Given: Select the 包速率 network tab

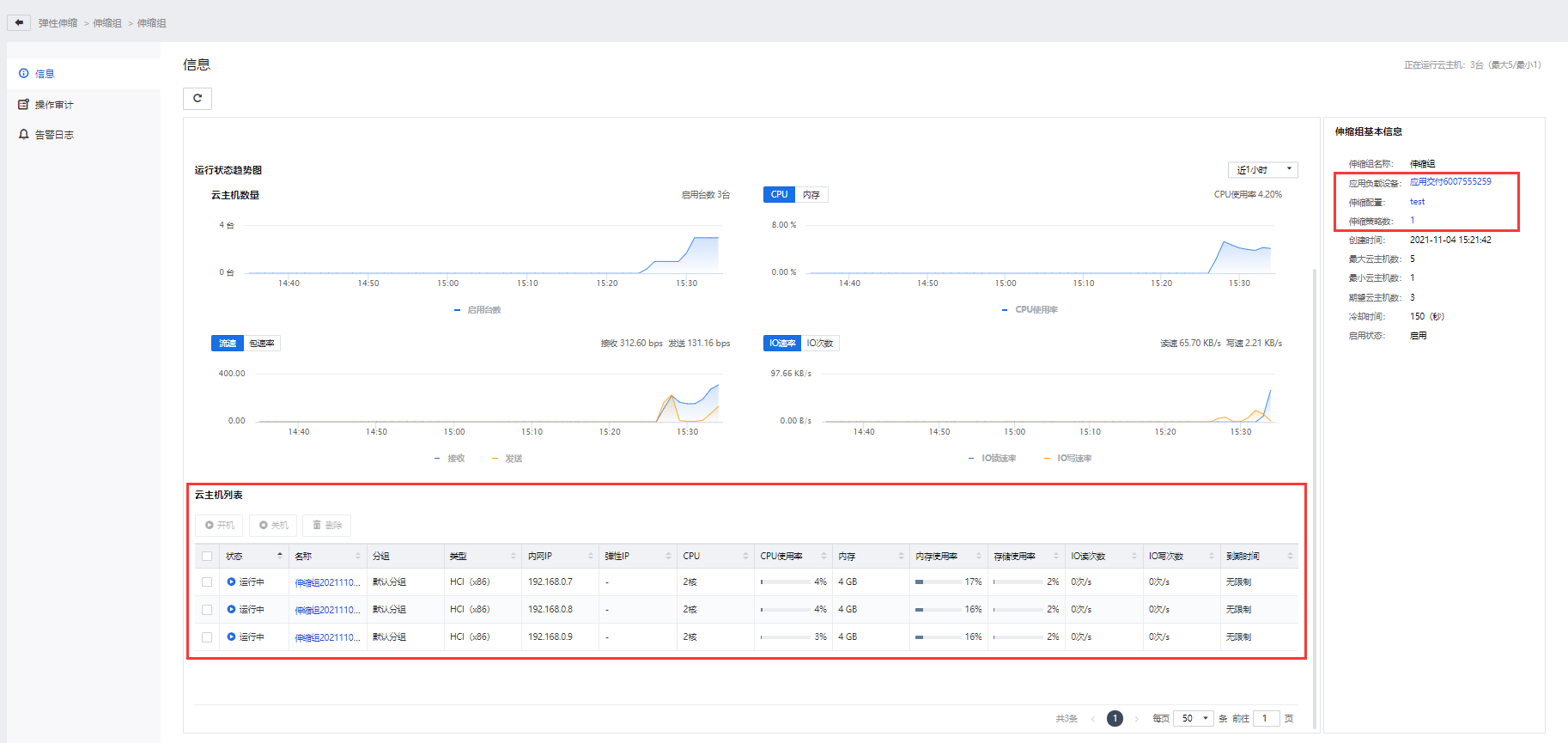Looking at the screenshot, I should pos(262,343).
